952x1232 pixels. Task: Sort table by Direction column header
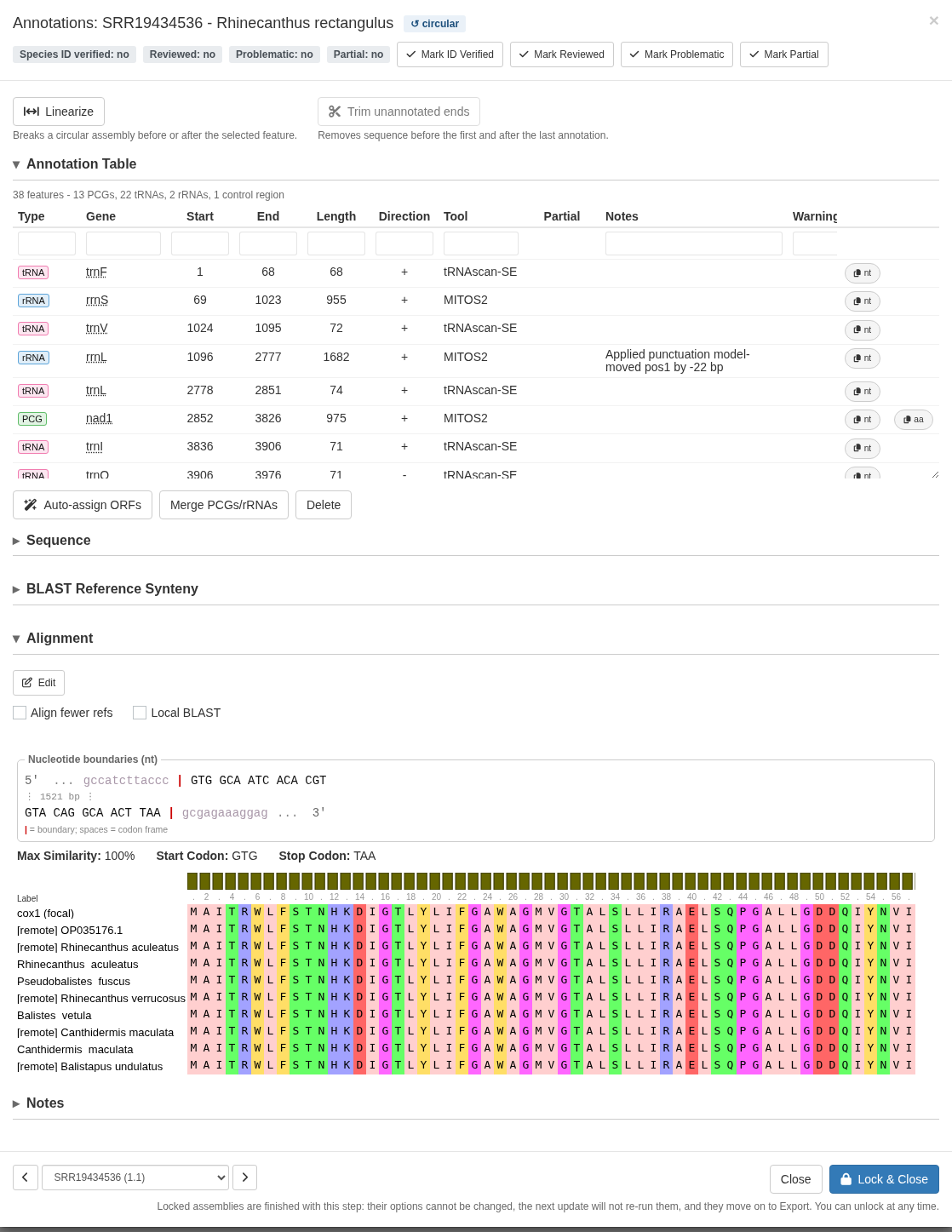coord(404,216)
